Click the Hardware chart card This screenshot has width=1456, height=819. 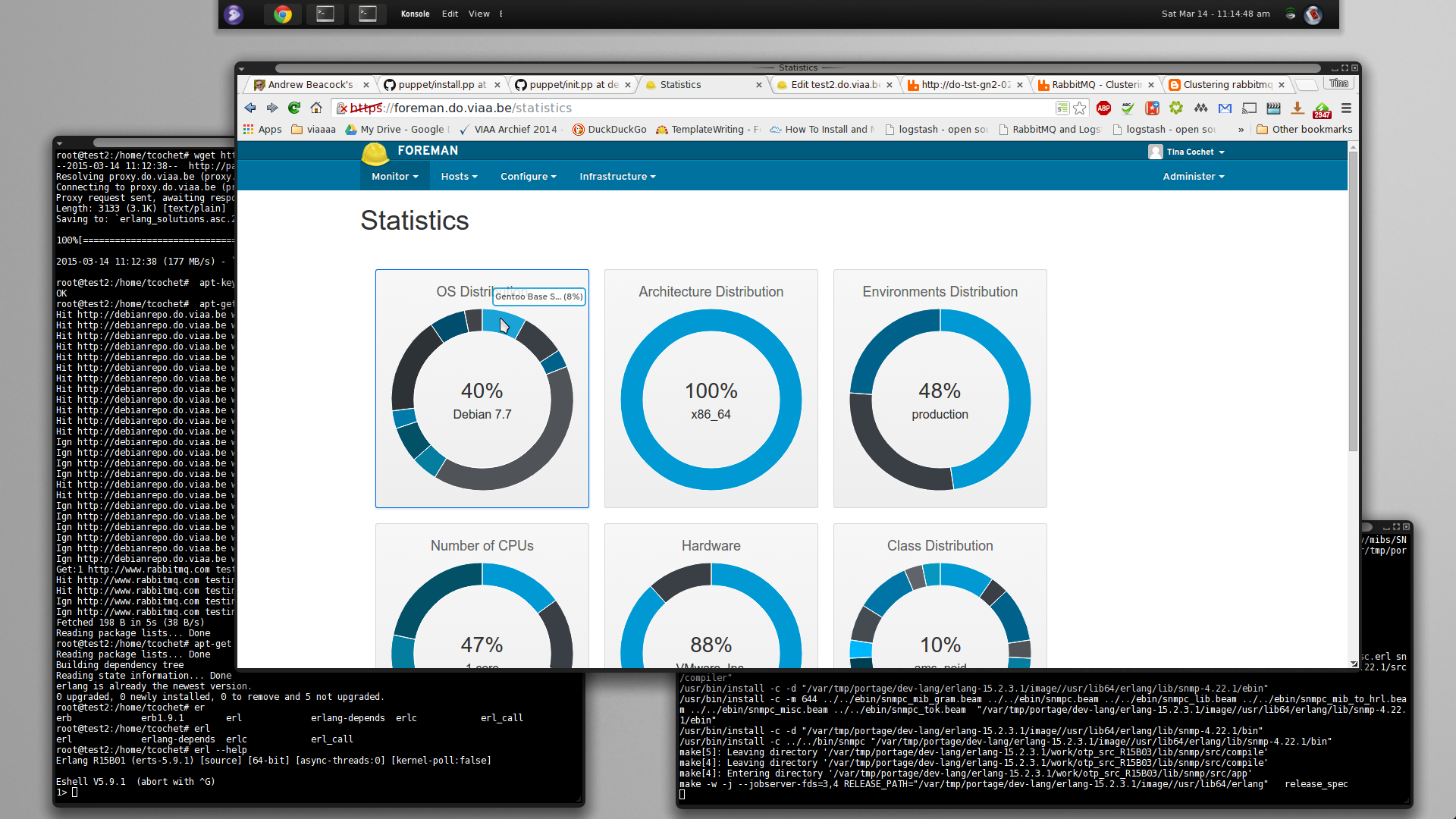point(711,596)
